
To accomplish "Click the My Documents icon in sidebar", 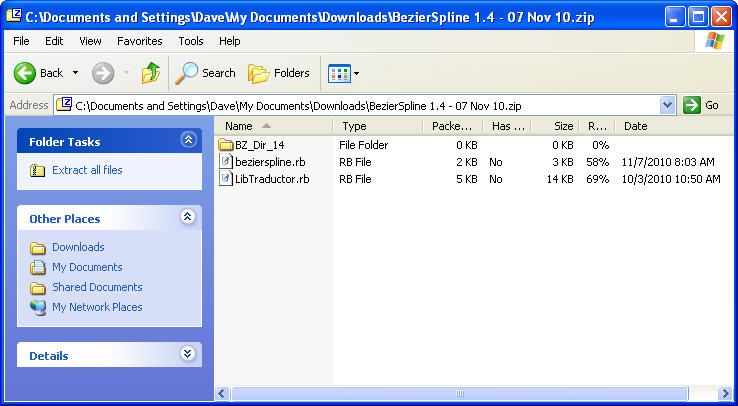I will tap(38, 268).
